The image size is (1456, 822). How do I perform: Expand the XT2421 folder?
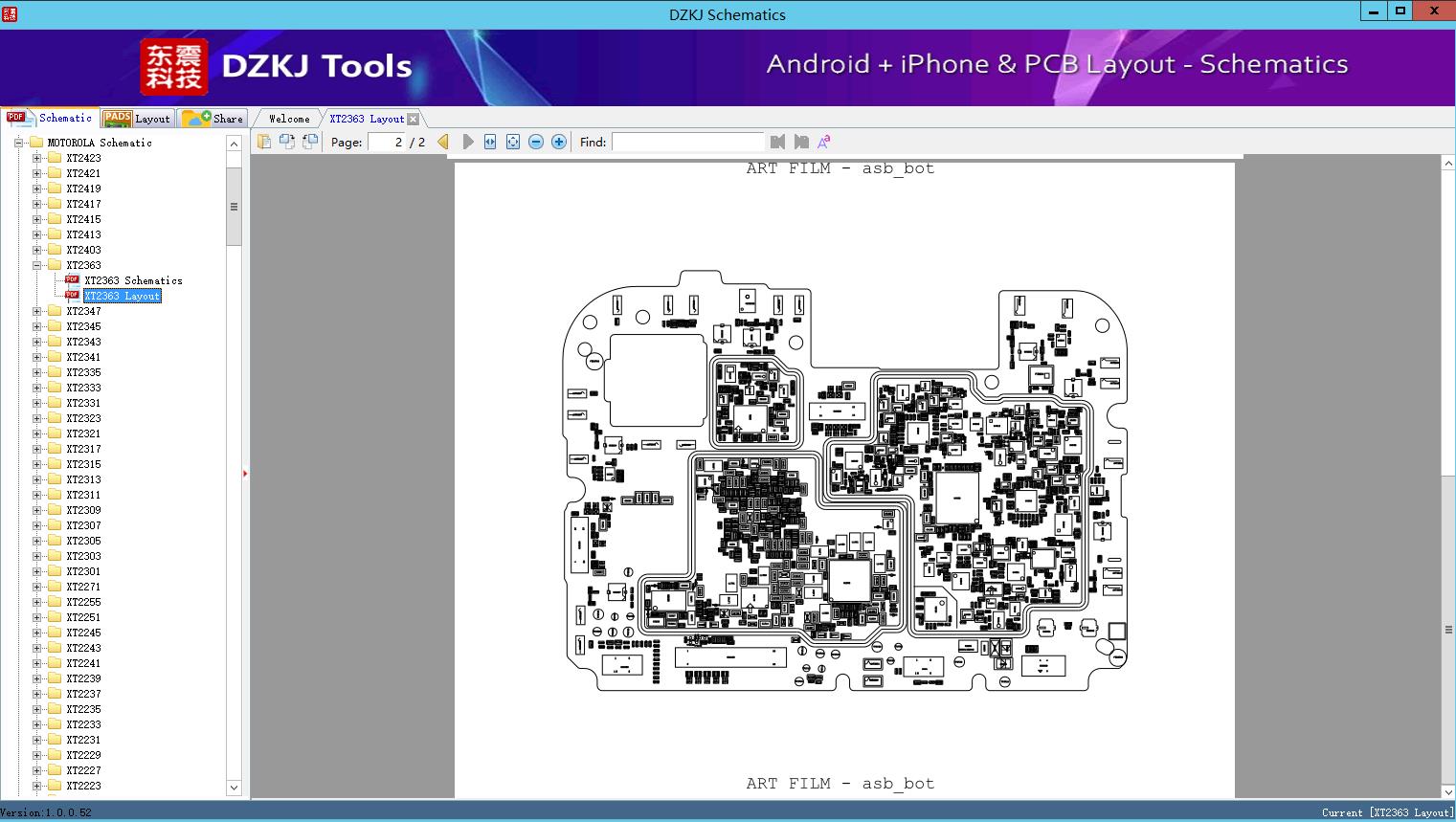point(36,173)
